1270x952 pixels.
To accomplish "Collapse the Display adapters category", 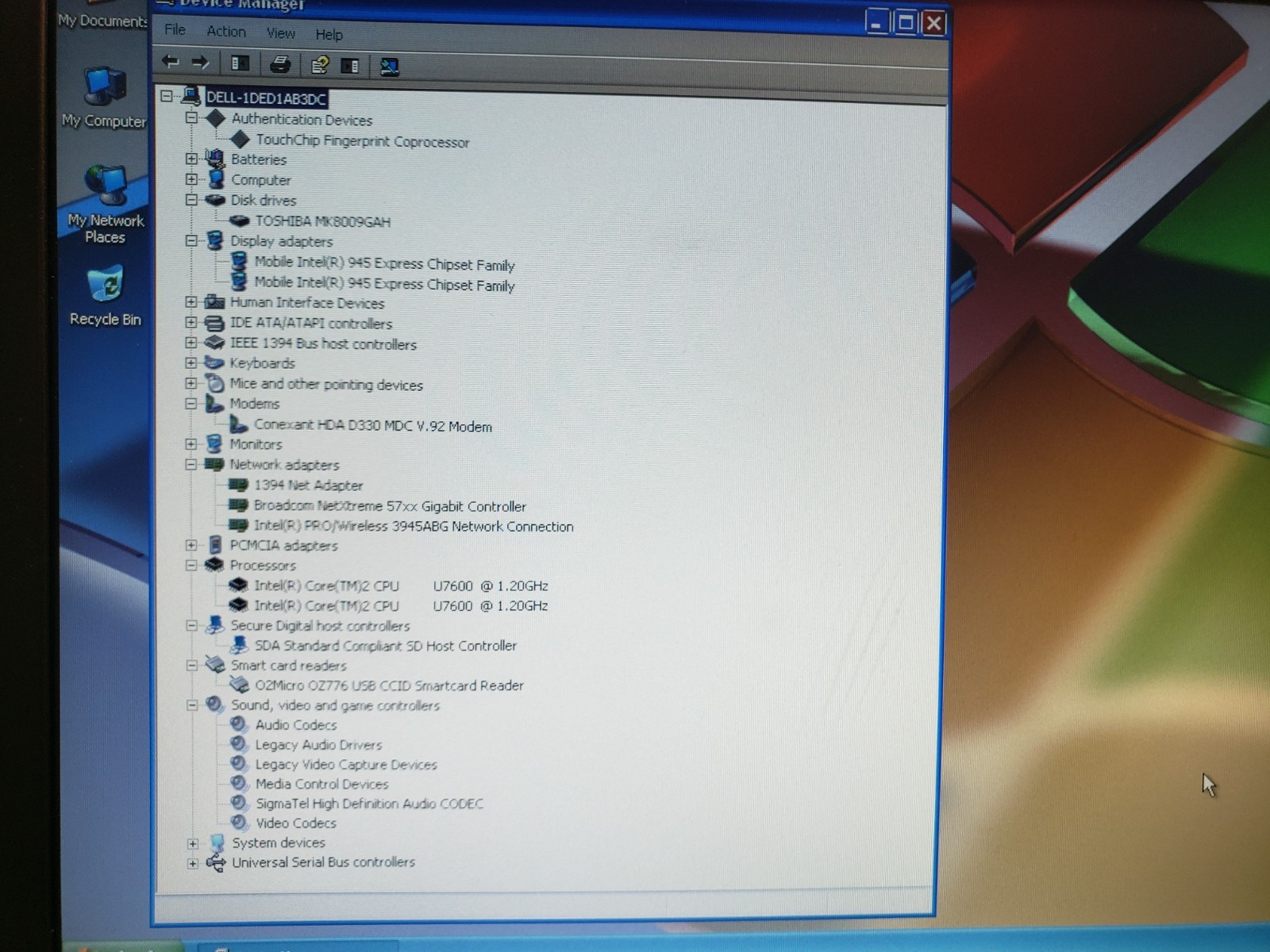I will click(190, 240).
